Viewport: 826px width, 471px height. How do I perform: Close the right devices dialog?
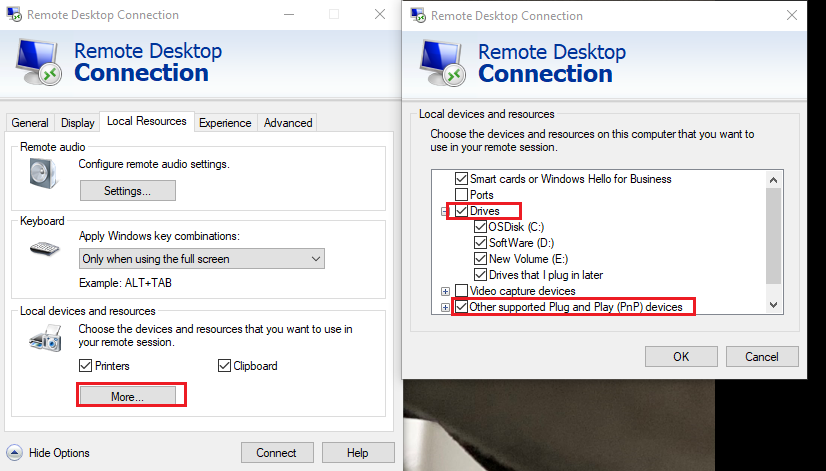(x=792, y=15)
